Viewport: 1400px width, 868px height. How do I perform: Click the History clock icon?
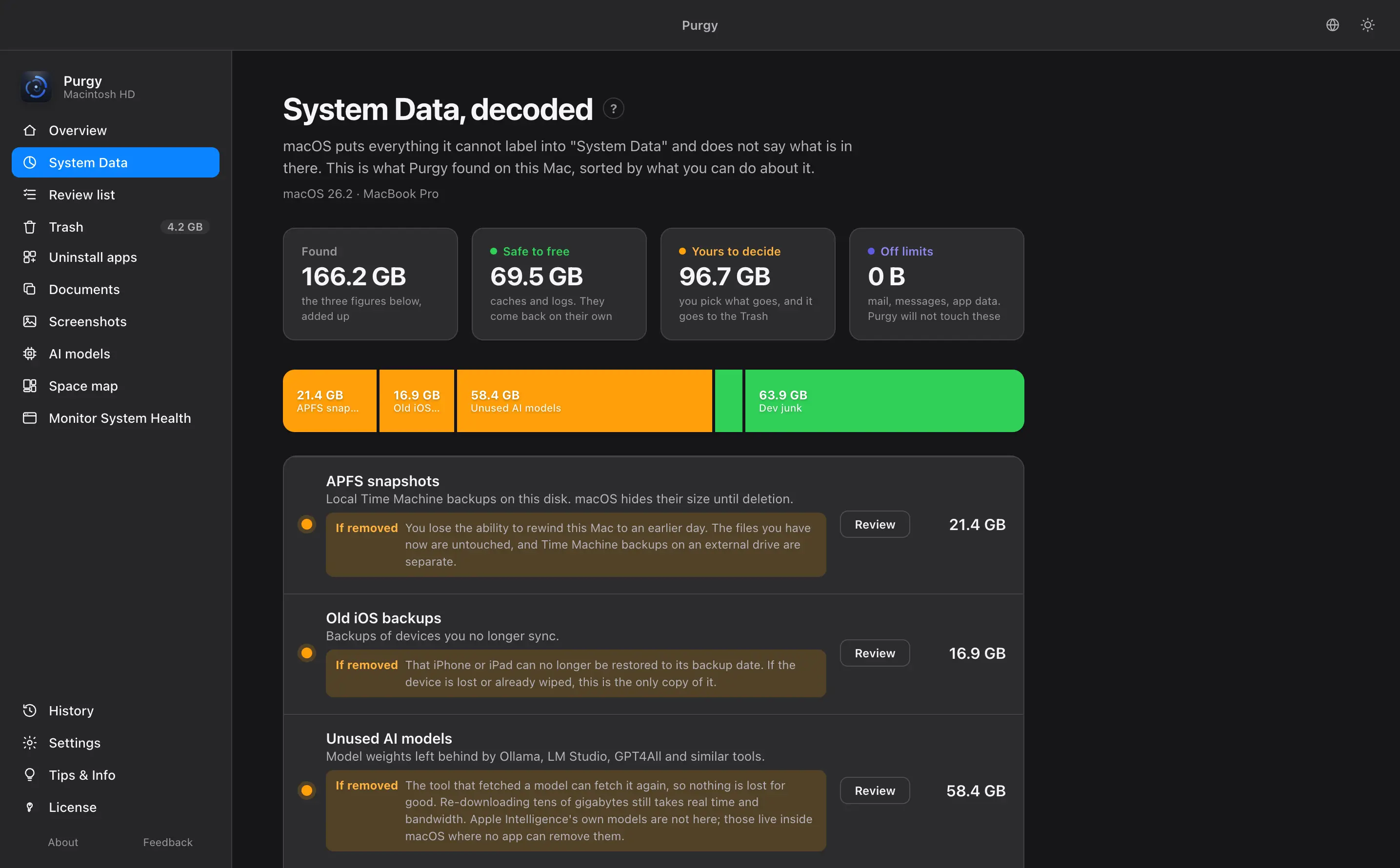pyautogui.click(x=30, y=710)
